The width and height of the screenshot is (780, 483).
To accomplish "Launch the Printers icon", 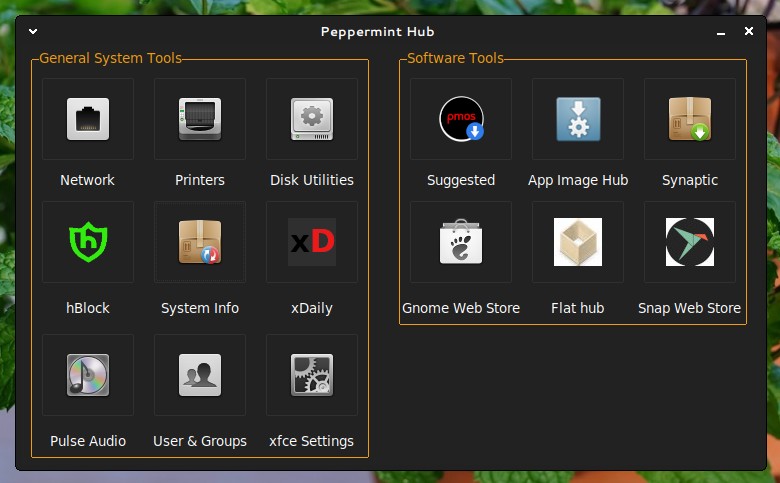I will [200, 119].
